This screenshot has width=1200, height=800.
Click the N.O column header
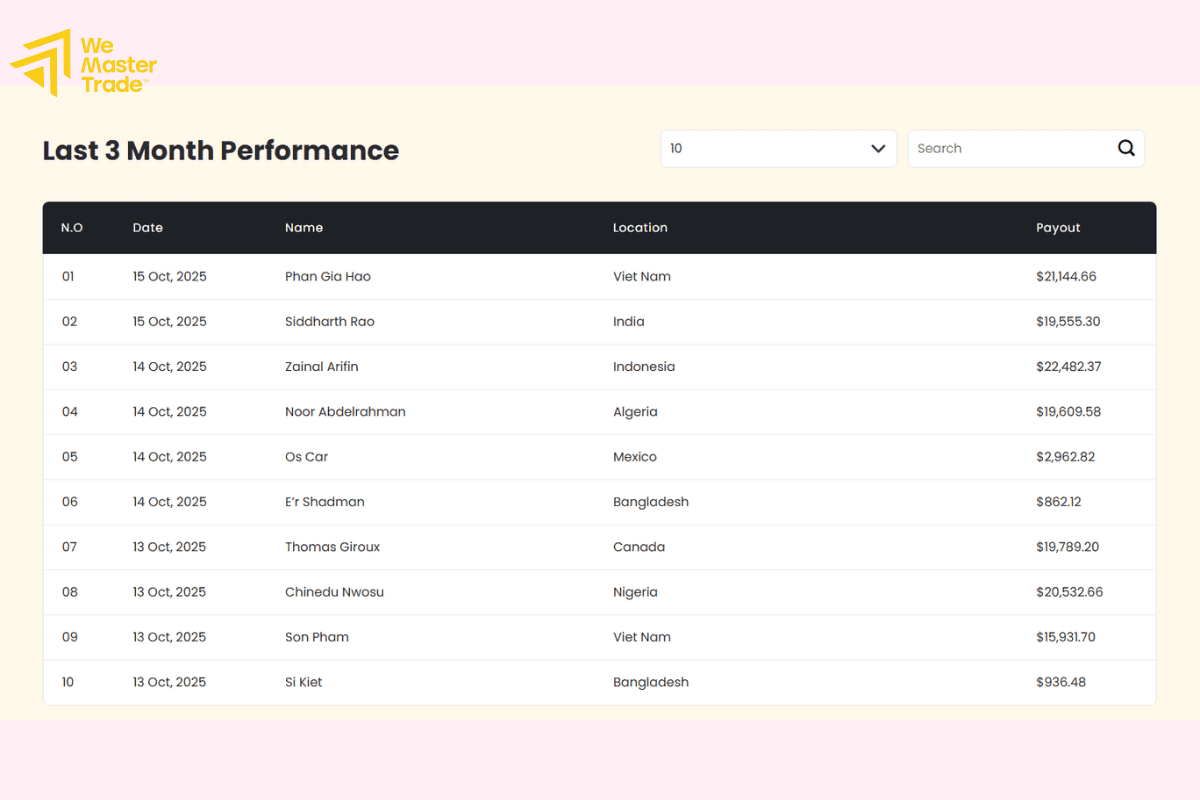71,228
